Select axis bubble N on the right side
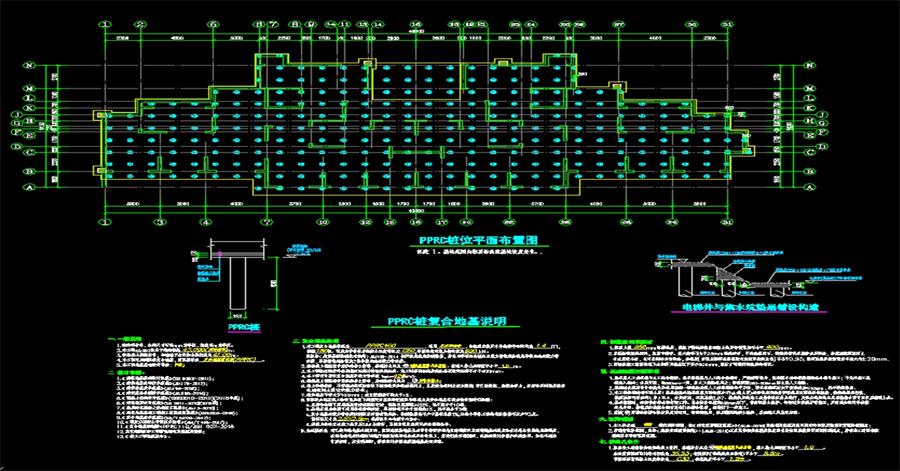Image resolution: width=900 pixels, height=471 pixels. tap(807, 67)
